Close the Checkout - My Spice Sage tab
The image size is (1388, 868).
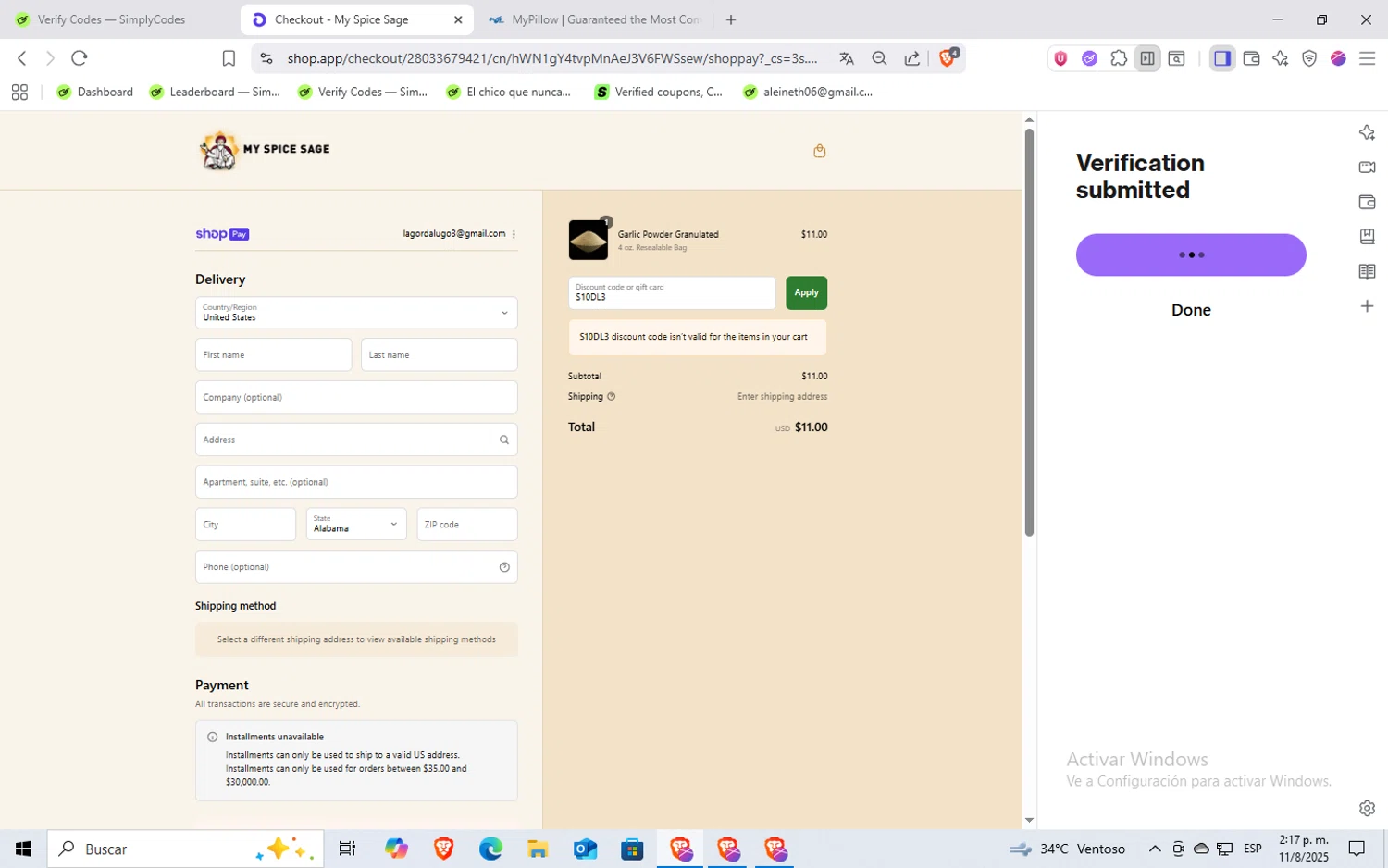coord(458,19)
